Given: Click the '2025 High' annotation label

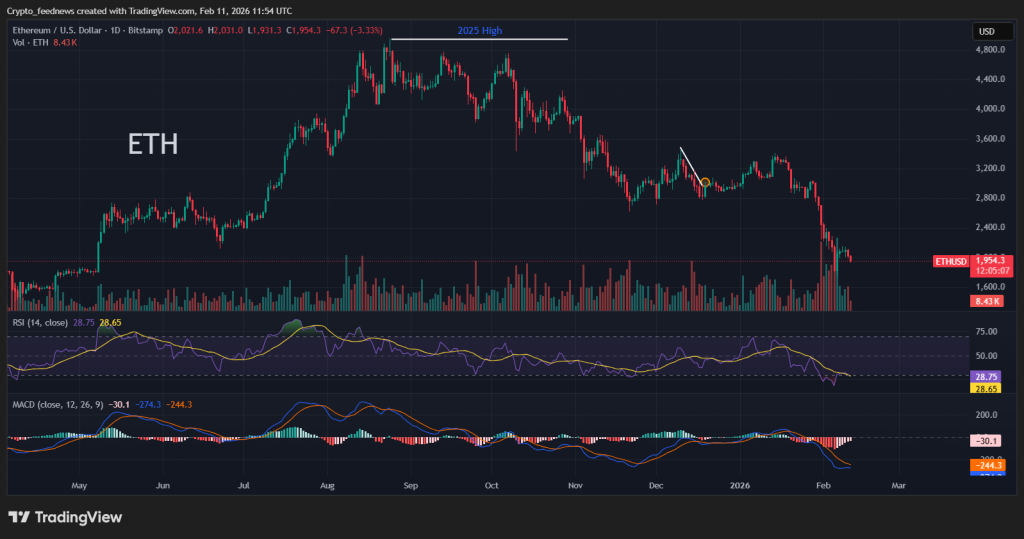Looking at the screenshot, I should 480,31.
